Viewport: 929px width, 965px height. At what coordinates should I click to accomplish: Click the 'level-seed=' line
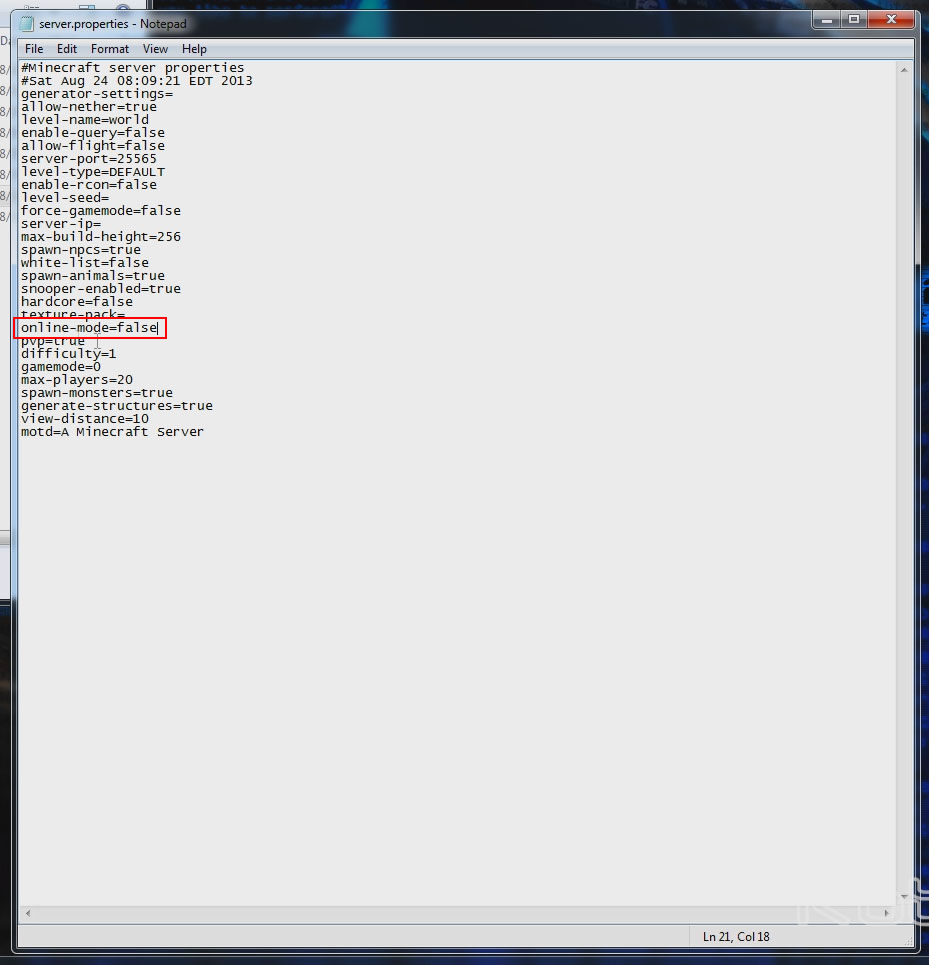pyautogui.click(x=65, y=198)
